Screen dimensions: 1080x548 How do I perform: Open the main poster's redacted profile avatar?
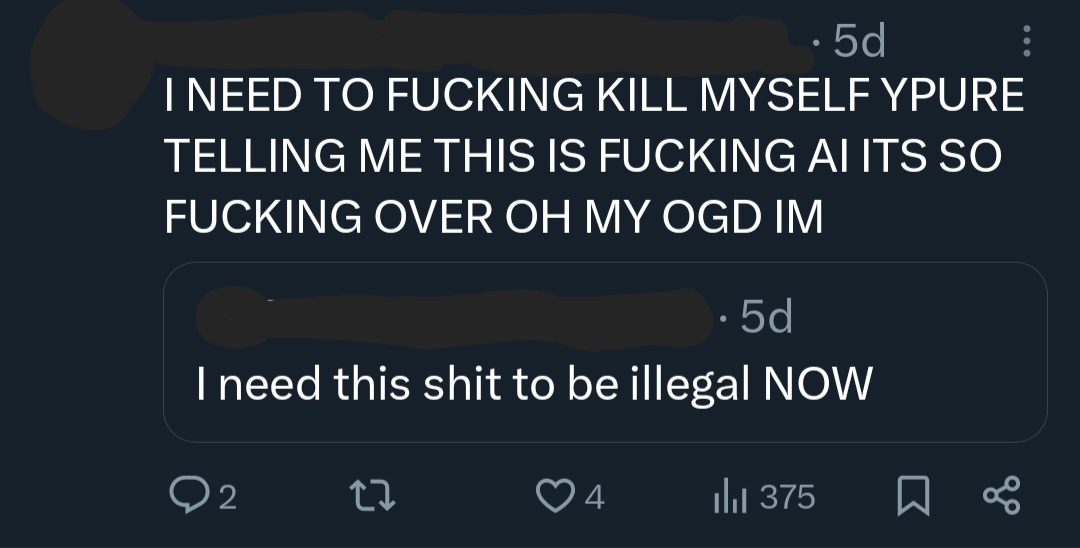pyautogui.click(x=90, y=63)
